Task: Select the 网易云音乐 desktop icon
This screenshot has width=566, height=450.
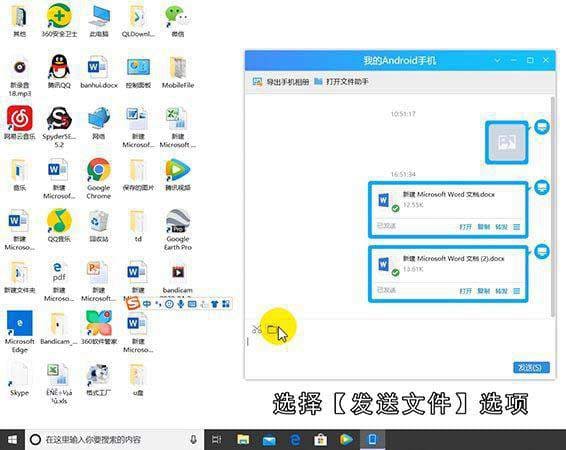Action: (x=19, y=123)
